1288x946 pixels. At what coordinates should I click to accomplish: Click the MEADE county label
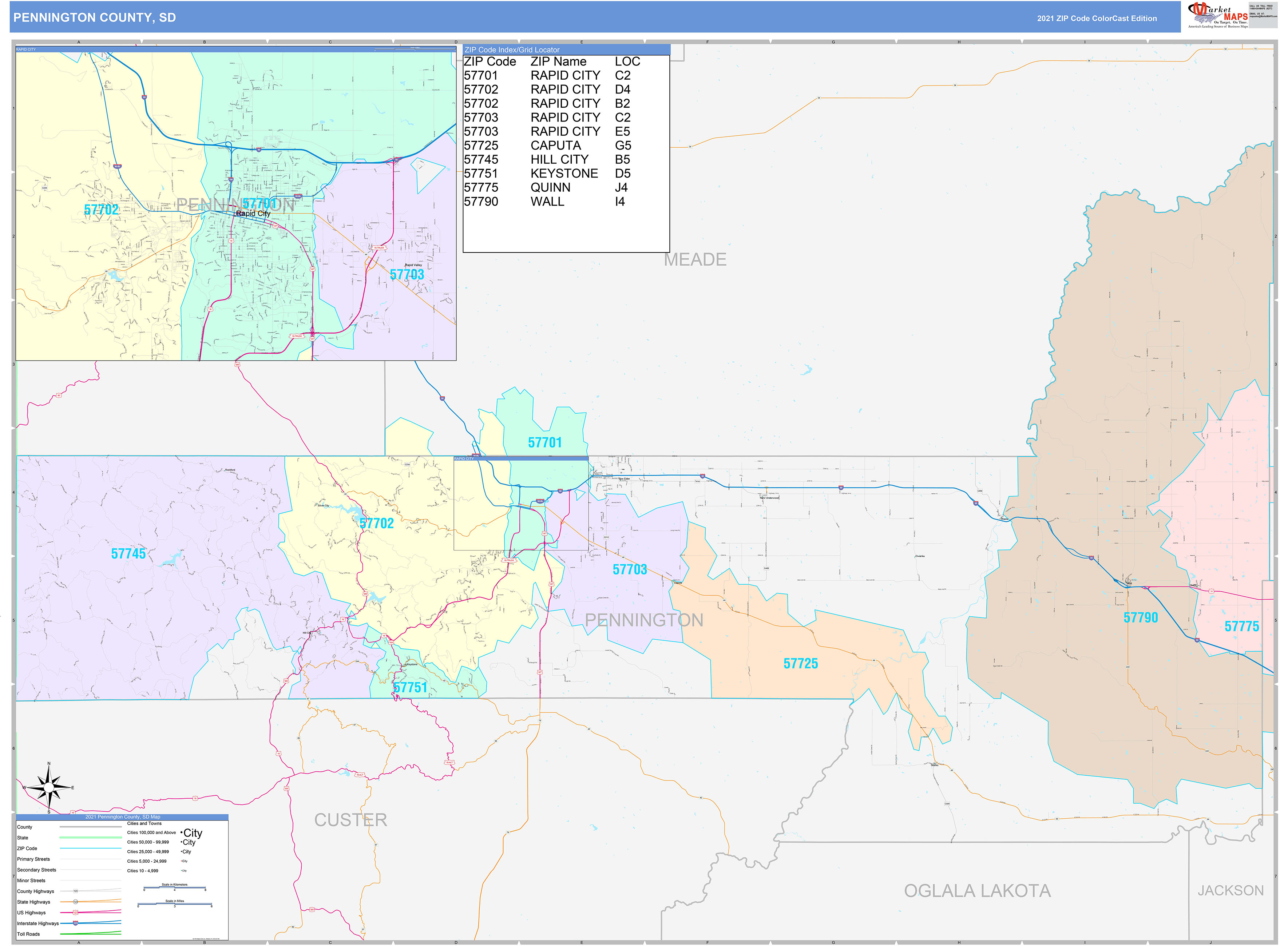pos(695,260)
